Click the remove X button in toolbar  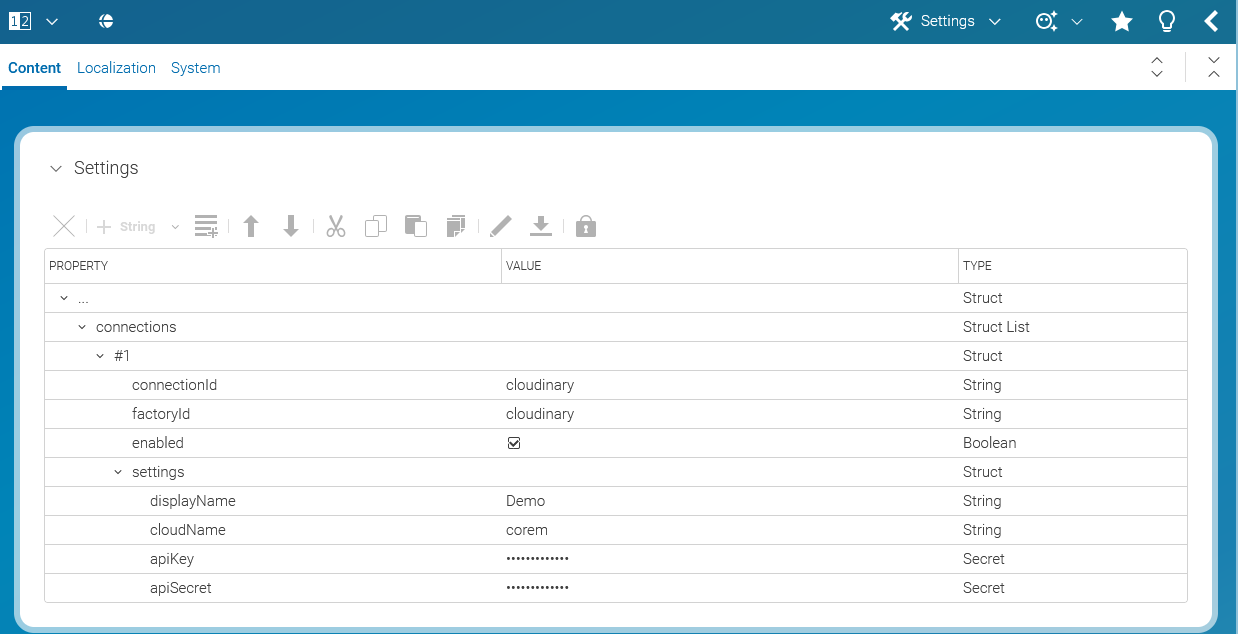[64, 227]
